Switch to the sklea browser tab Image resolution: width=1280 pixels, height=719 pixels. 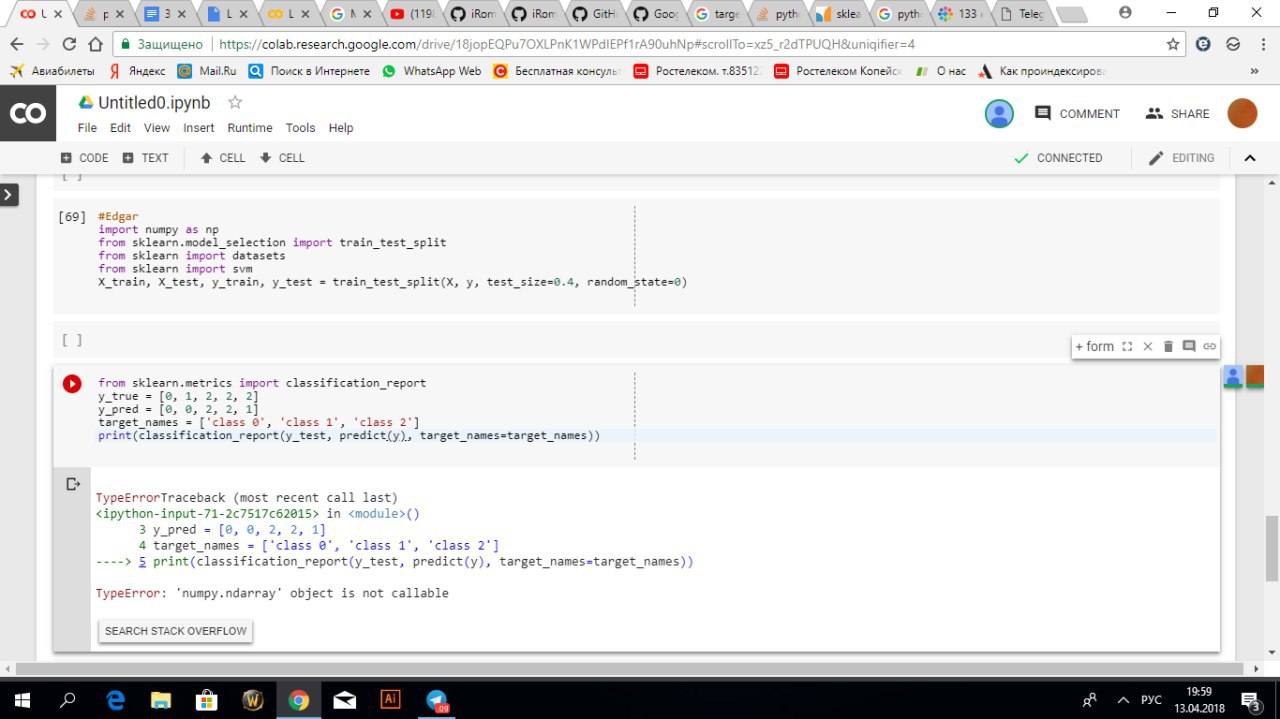[837, 14]
